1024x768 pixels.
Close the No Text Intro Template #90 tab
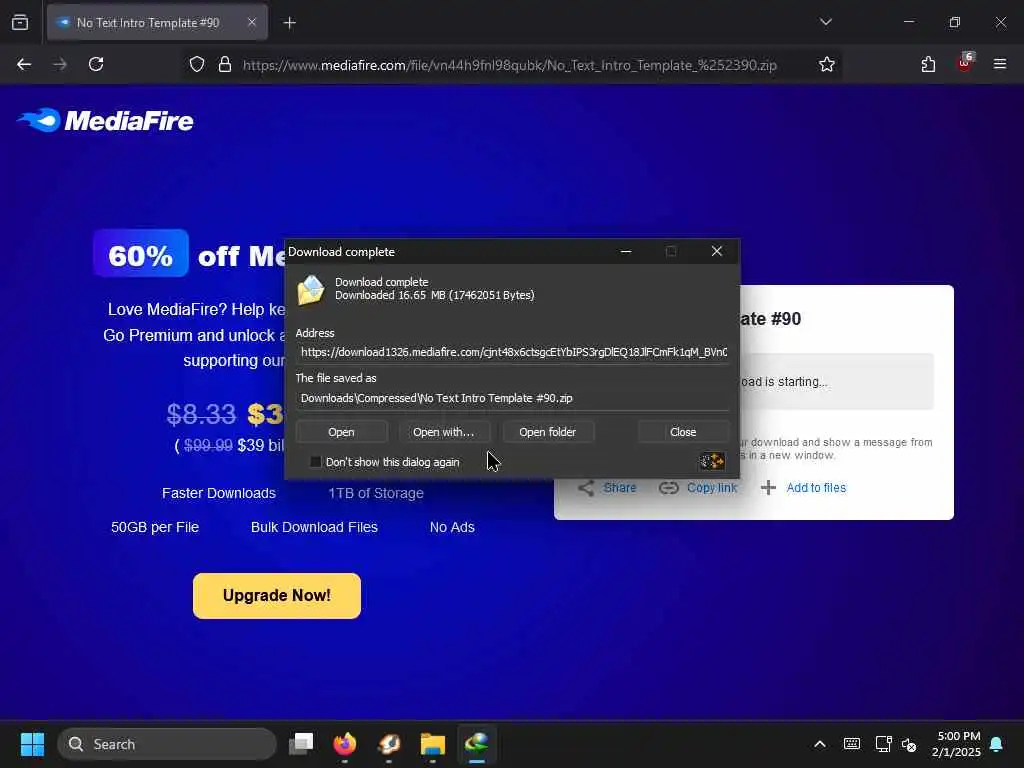(252, 22)
